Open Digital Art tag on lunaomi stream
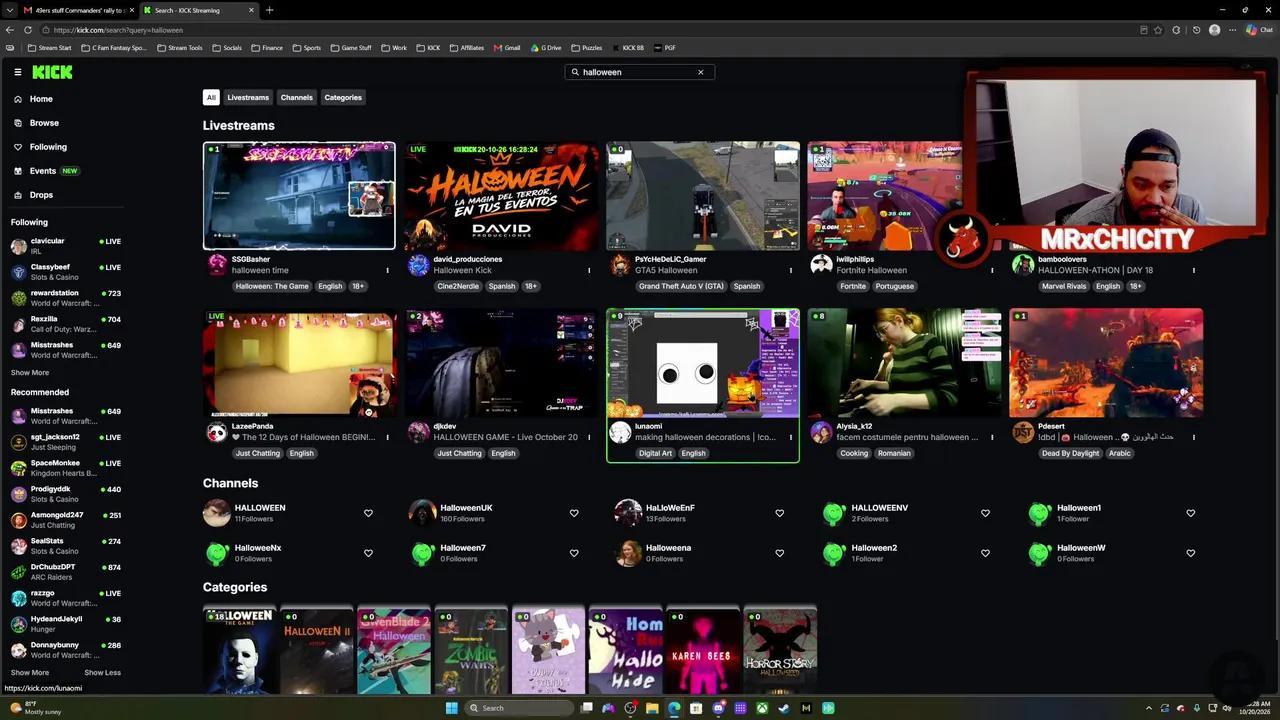The width and height of the screenshot is (1280, 720). click(x=656, y=453)
